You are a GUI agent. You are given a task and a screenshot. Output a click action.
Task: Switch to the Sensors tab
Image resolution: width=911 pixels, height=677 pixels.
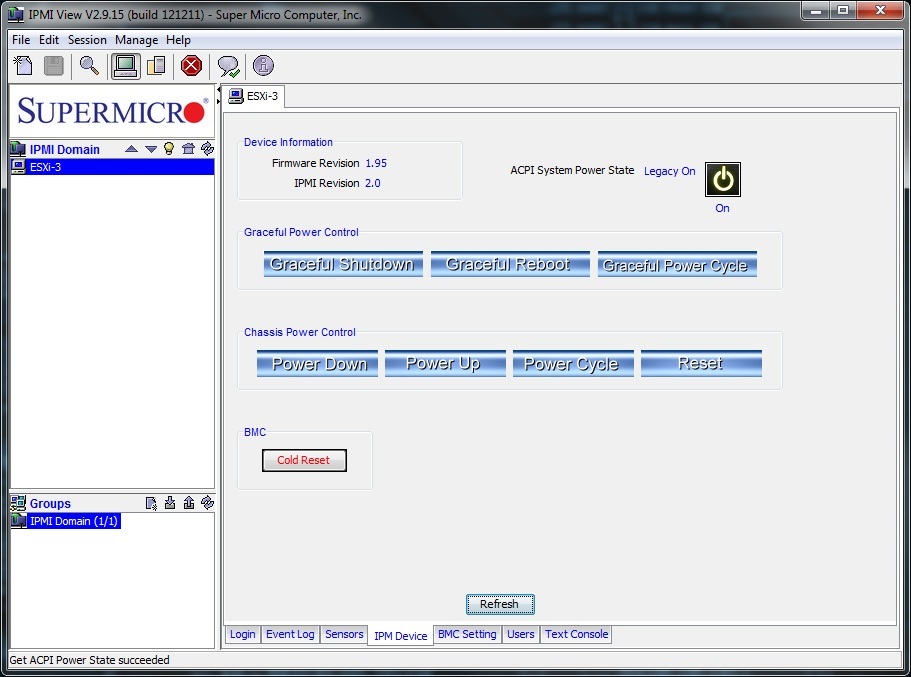[x=344, y=634]
